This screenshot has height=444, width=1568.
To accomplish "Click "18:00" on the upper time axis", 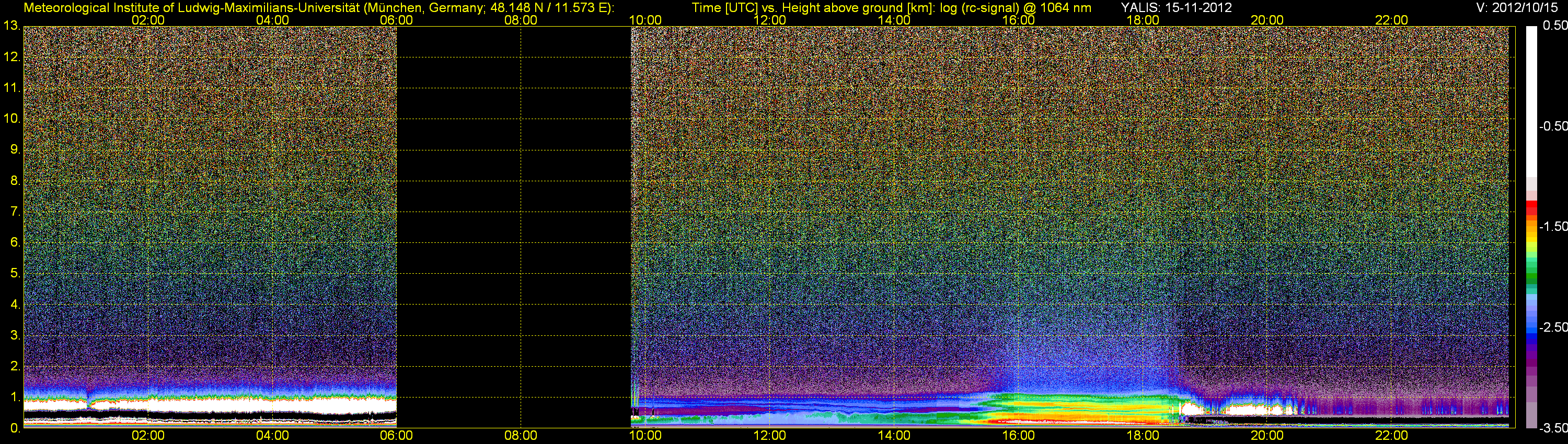I will 1143,20.
